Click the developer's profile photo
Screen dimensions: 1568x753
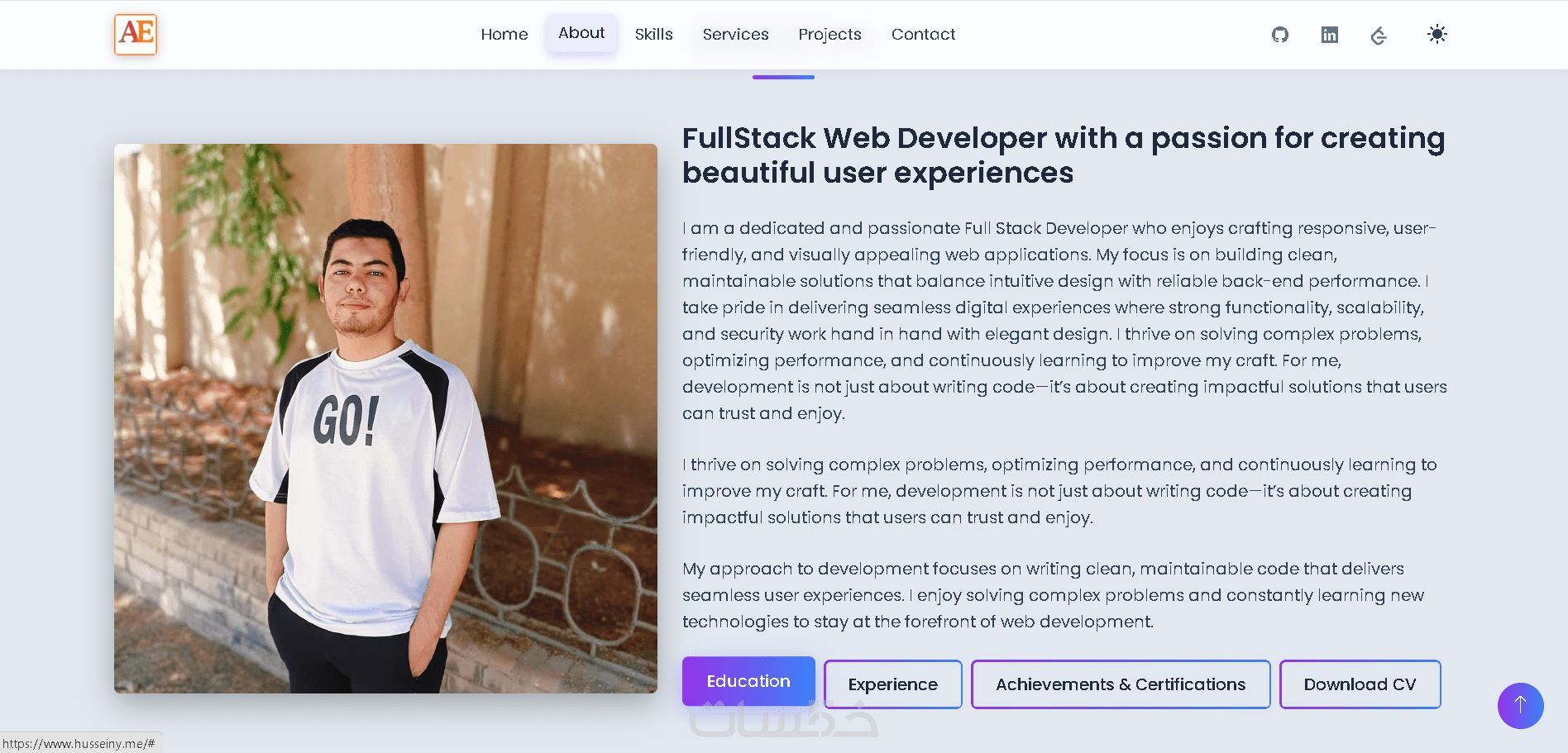click(x=385, y=418)
